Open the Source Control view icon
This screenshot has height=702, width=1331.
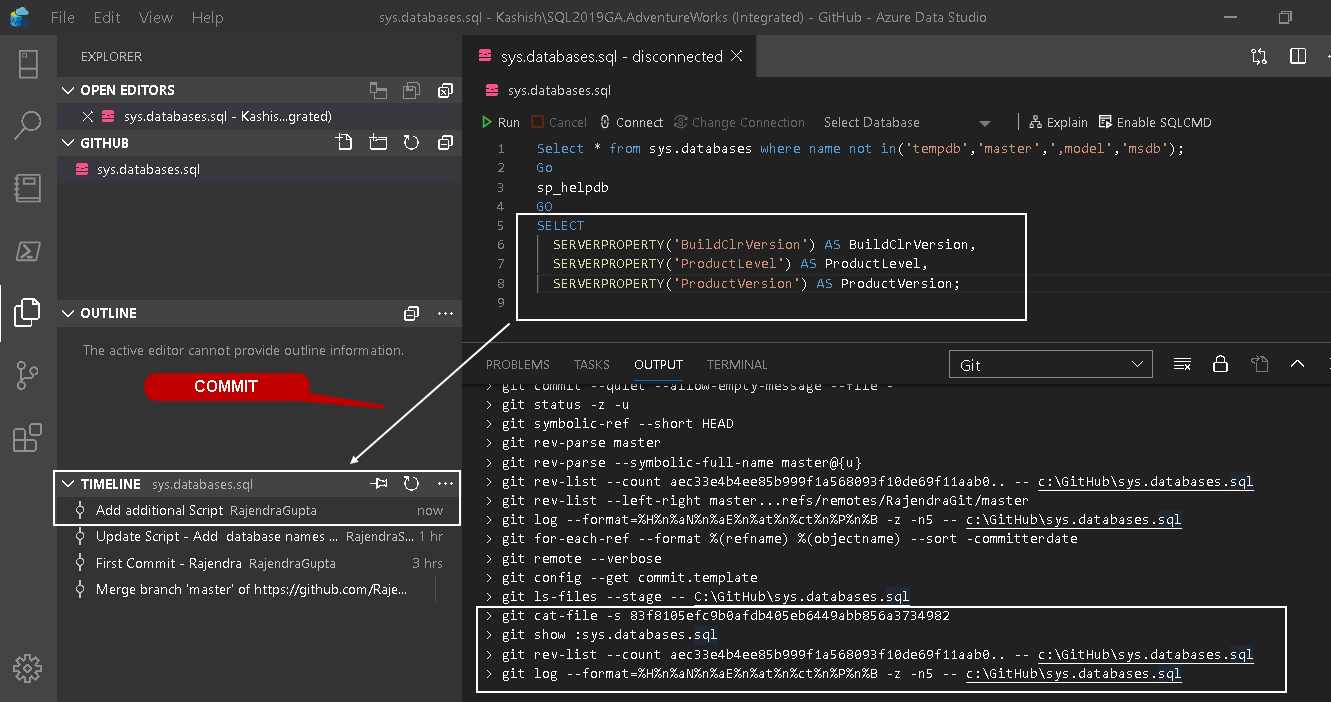click(x=28, y=375)
